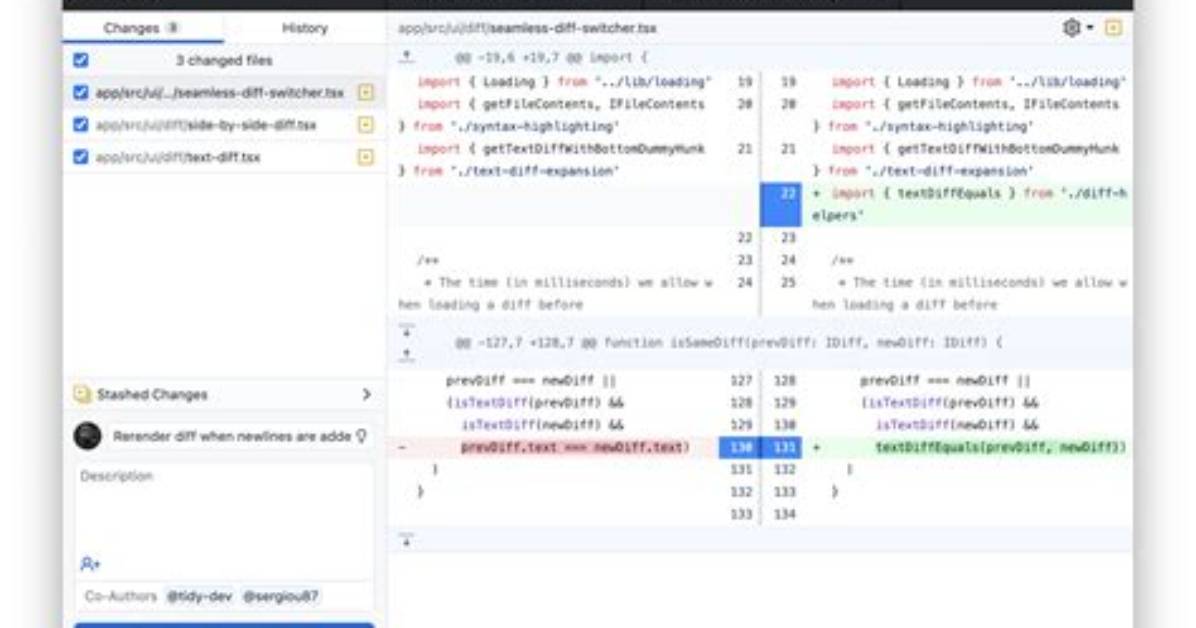Select the @tidy-dev co-author tag
The width and height of the screenshot is (1196, 628).
coord(199,597)
